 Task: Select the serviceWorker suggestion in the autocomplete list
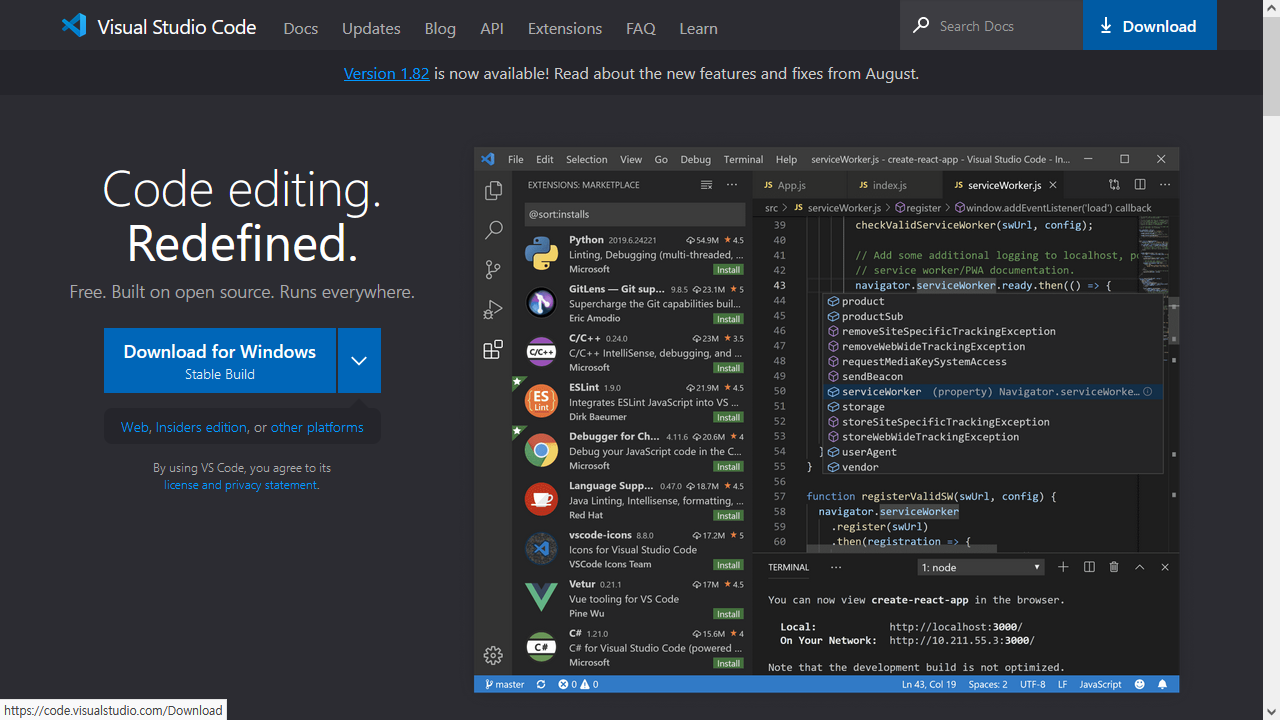pyautogui.click(x=993, y=392)
